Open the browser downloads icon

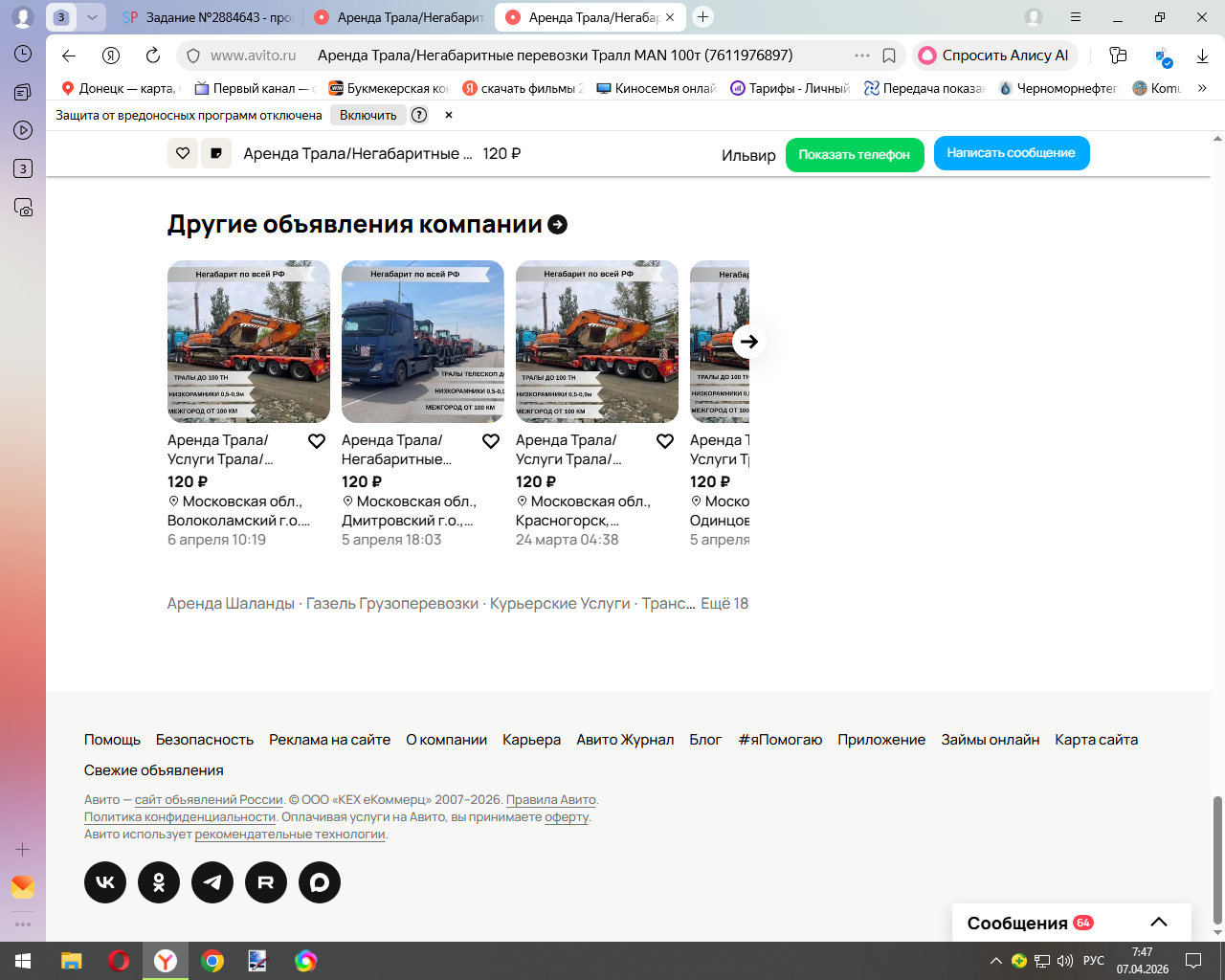pyautogui.click(x=1202, y=56)
